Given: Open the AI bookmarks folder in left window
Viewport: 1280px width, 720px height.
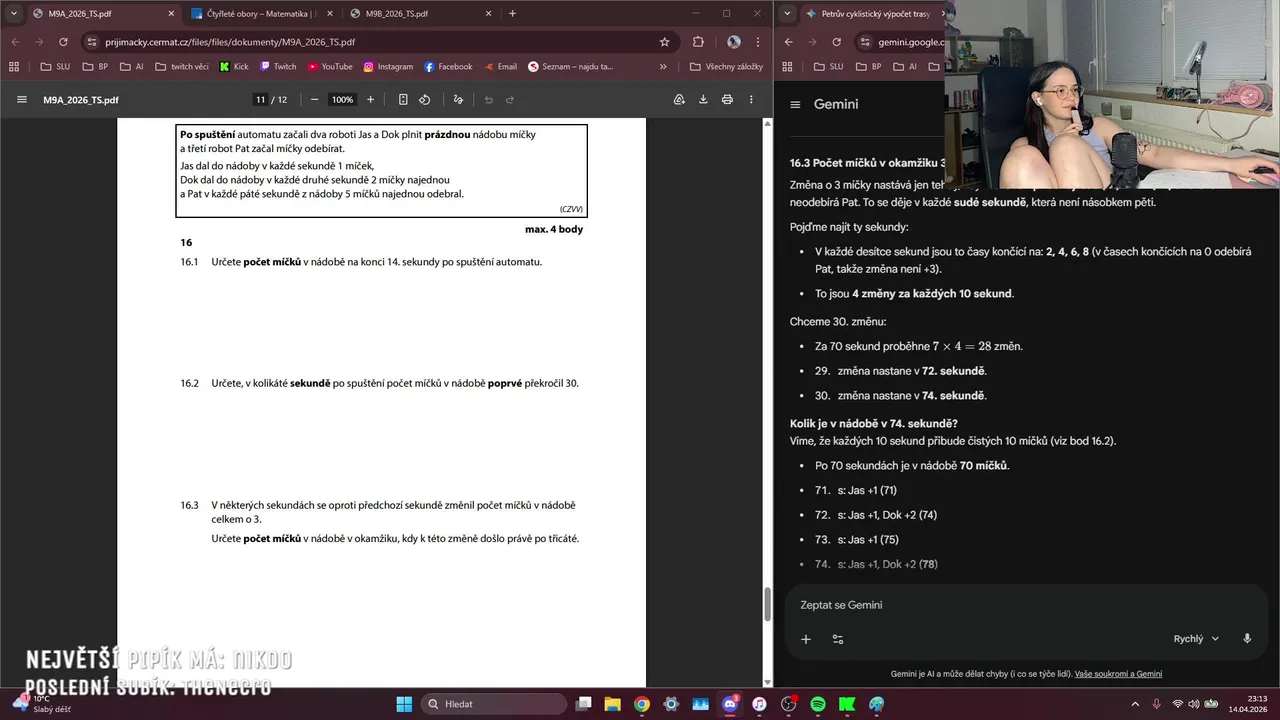Looking at the screenshot, I should click(132, 67).
